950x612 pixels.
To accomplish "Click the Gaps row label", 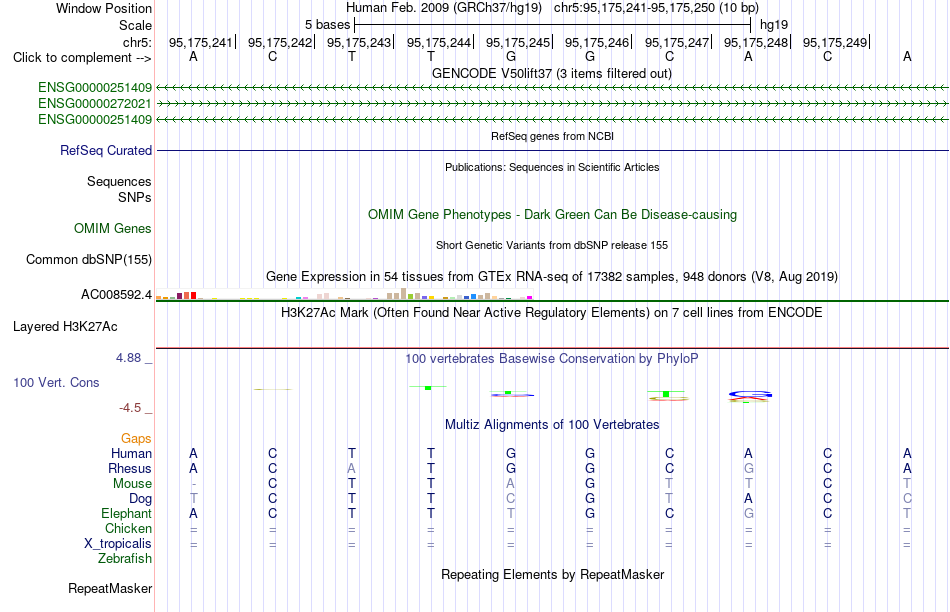I will click(136, 439).
